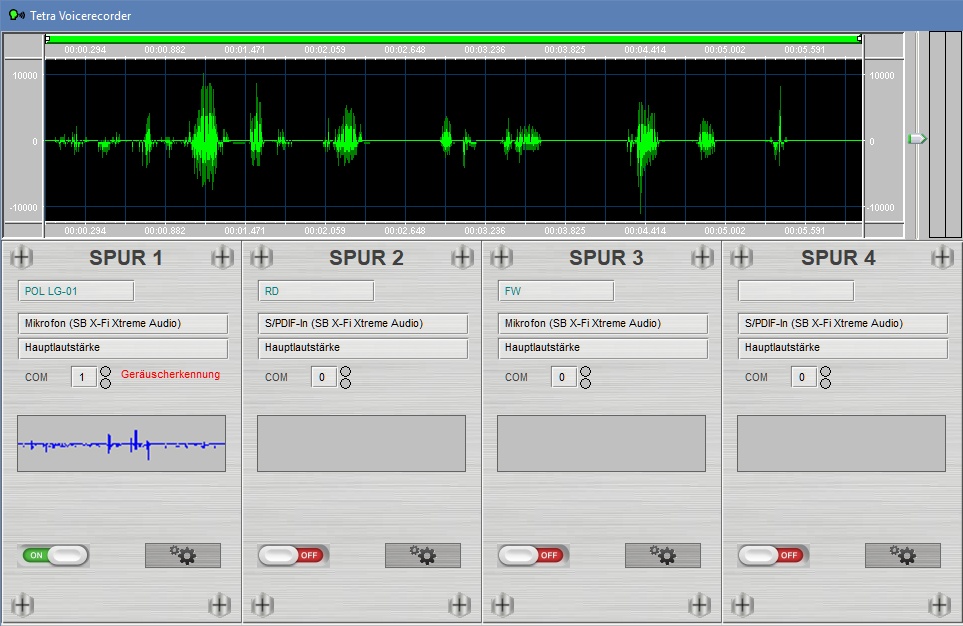Click the green timeline progress bar

(x=454, y=39)
